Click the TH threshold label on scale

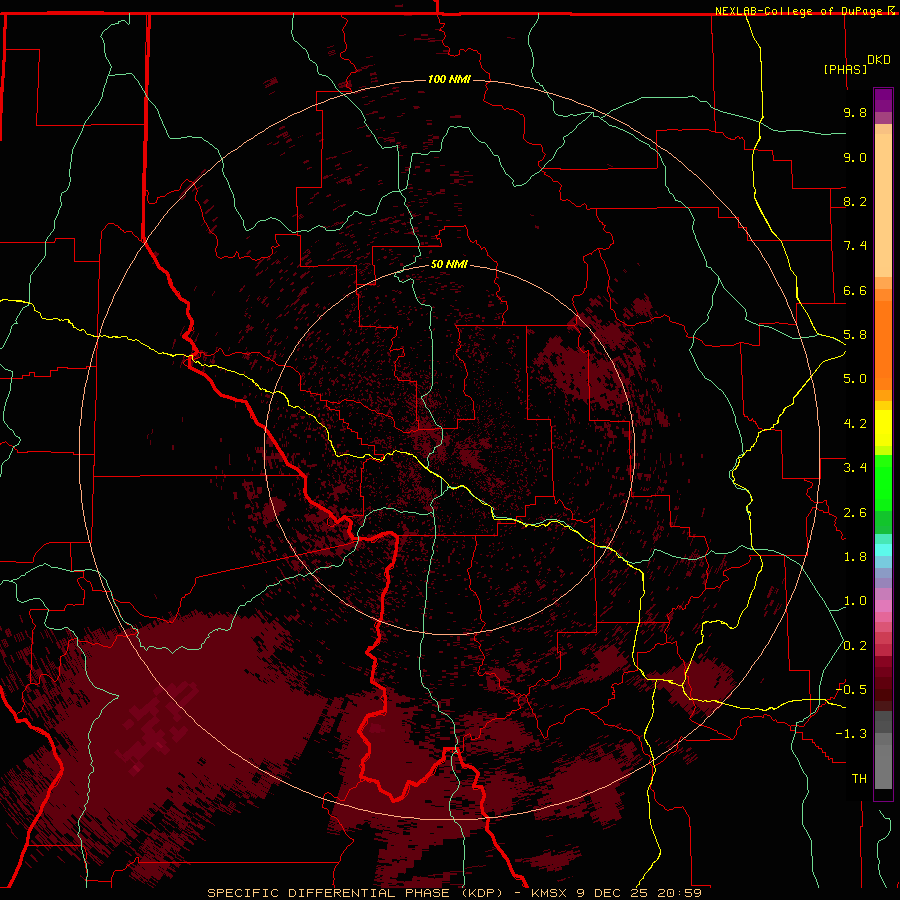[x=859, y=779]
